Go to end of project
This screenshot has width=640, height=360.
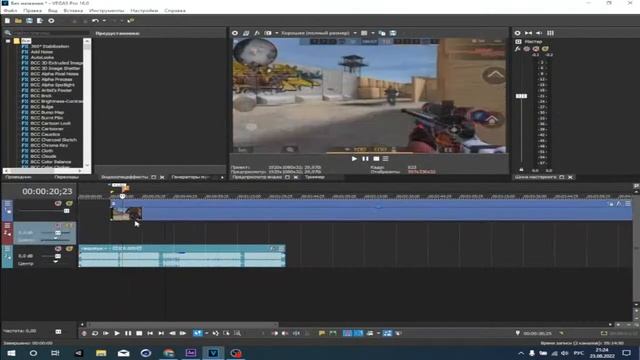161,333
